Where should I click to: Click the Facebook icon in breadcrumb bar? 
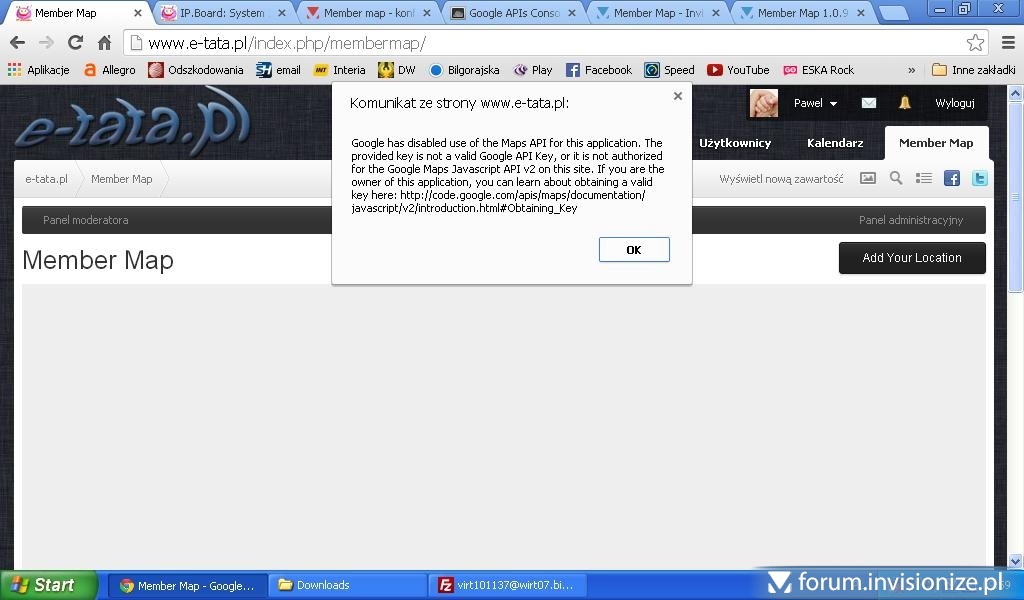pyautogui.click(x=952, y=178)
